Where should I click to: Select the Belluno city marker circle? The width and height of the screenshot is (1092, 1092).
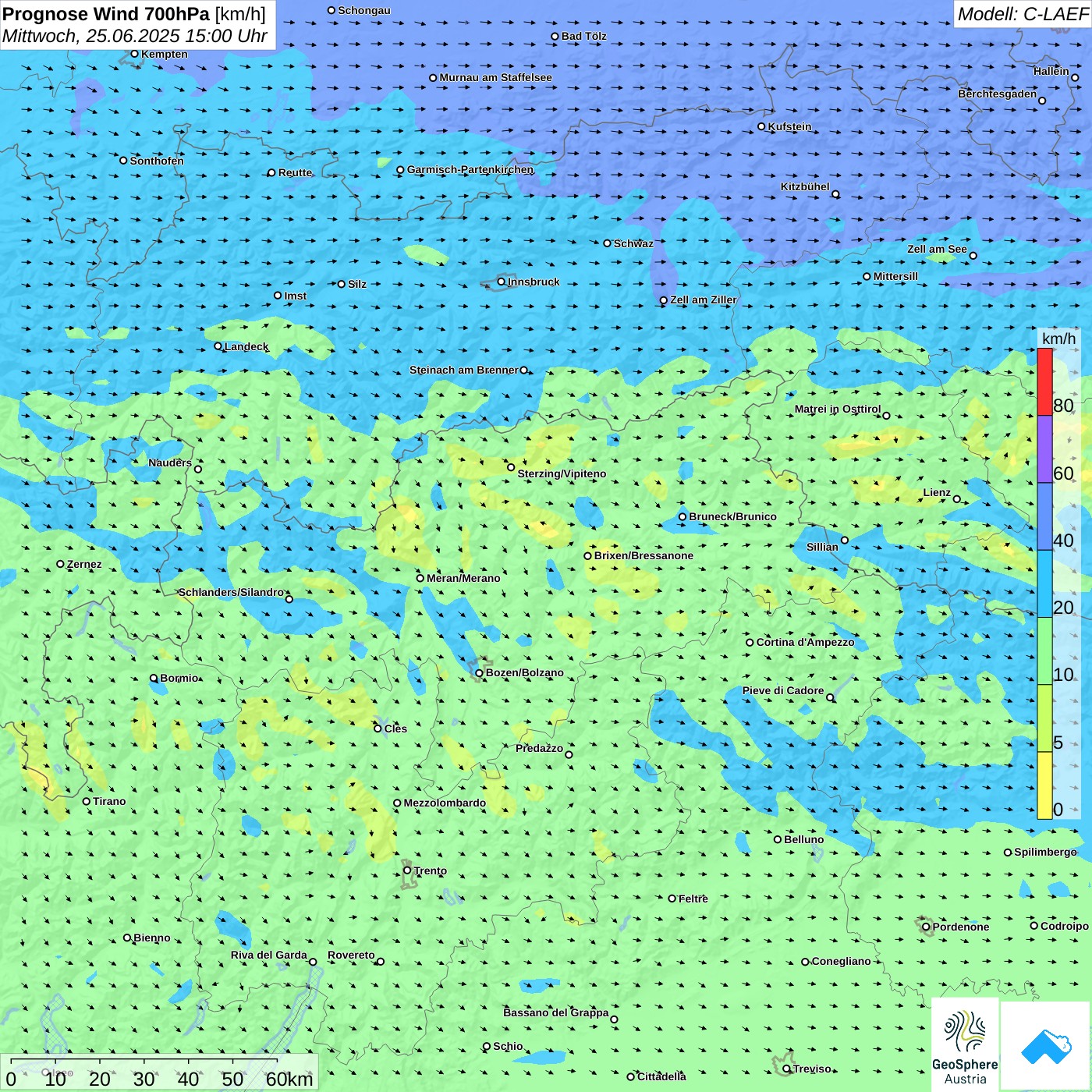click(777, 839)
